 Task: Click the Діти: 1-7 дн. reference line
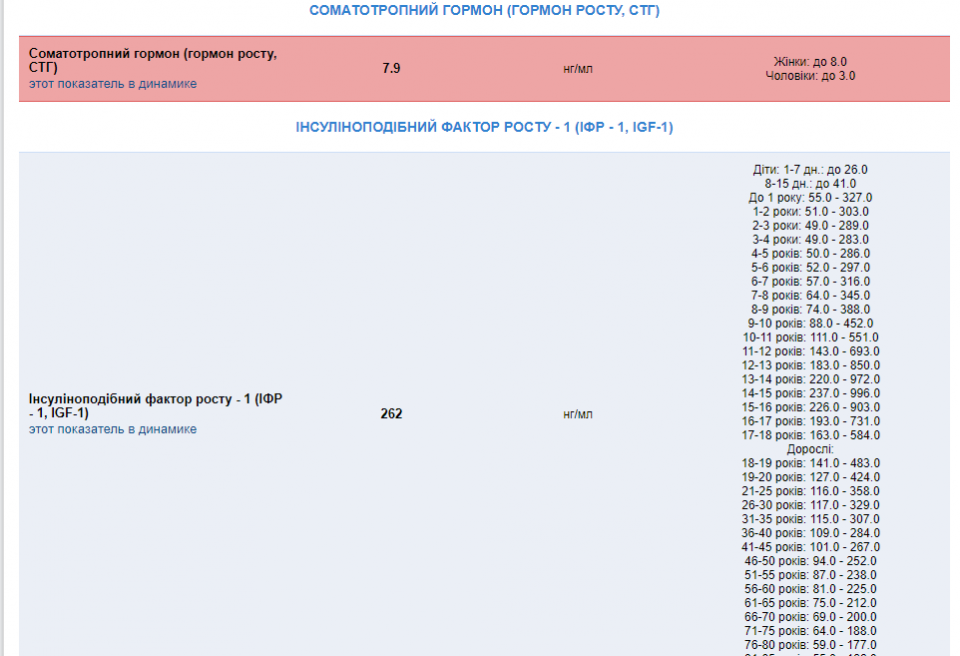coord(810,170)
